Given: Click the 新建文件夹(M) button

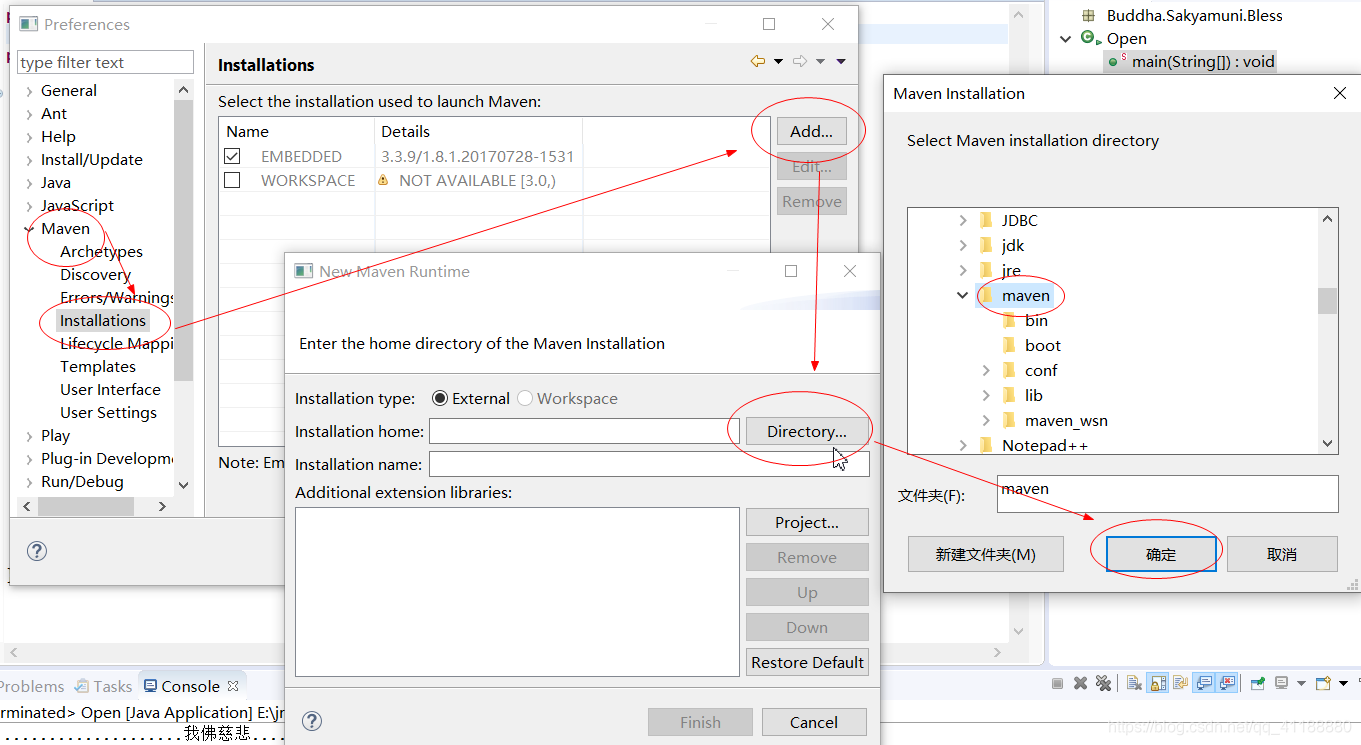Looking at the screenshot, I should pyautogui.click(x=985, y=554).
